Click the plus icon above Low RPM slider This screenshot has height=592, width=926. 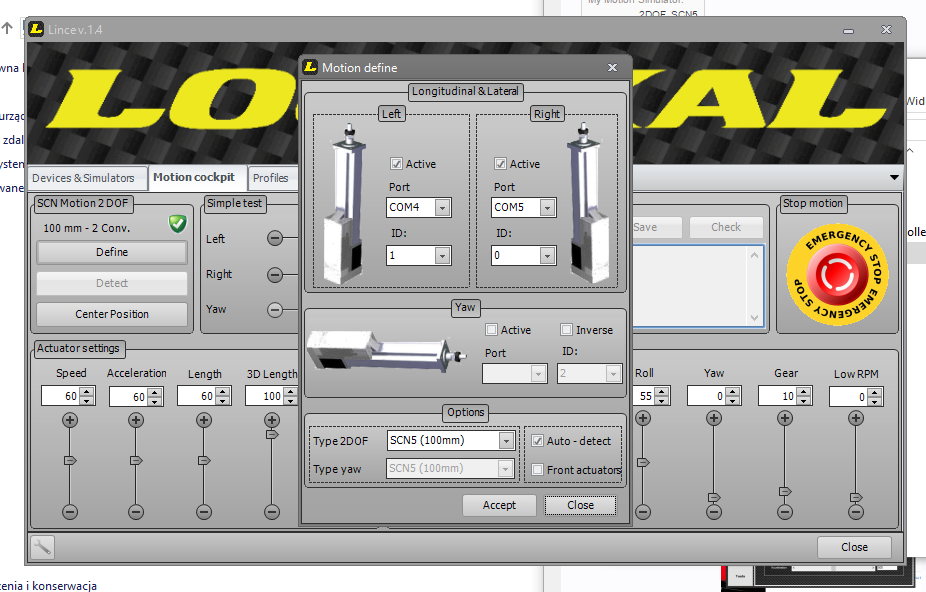pyautogui.click(x=856, y=418)
